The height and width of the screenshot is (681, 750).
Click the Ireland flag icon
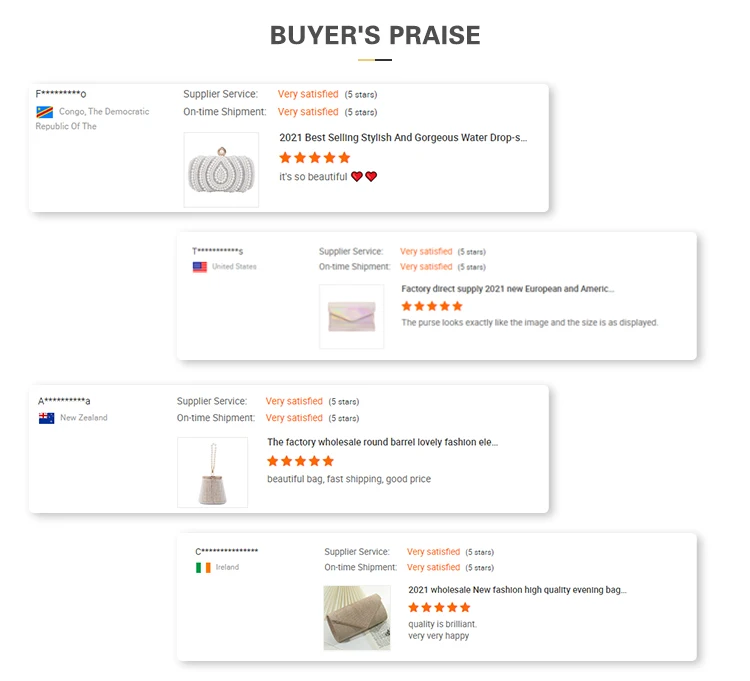[x=203, y=567]
